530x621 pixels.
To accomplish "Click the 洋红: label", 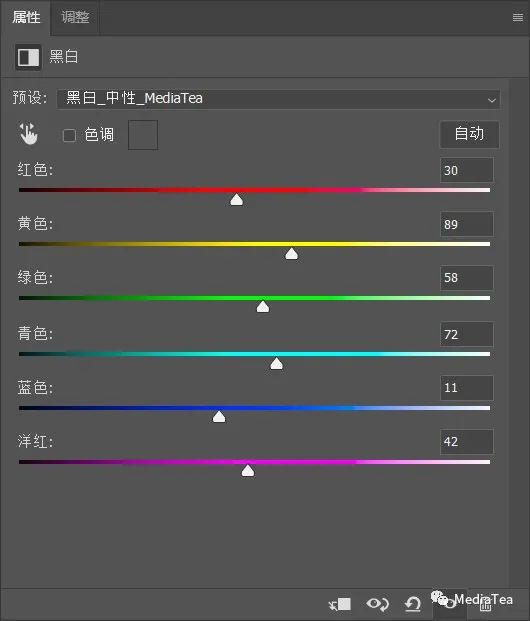I will [35, 441].
